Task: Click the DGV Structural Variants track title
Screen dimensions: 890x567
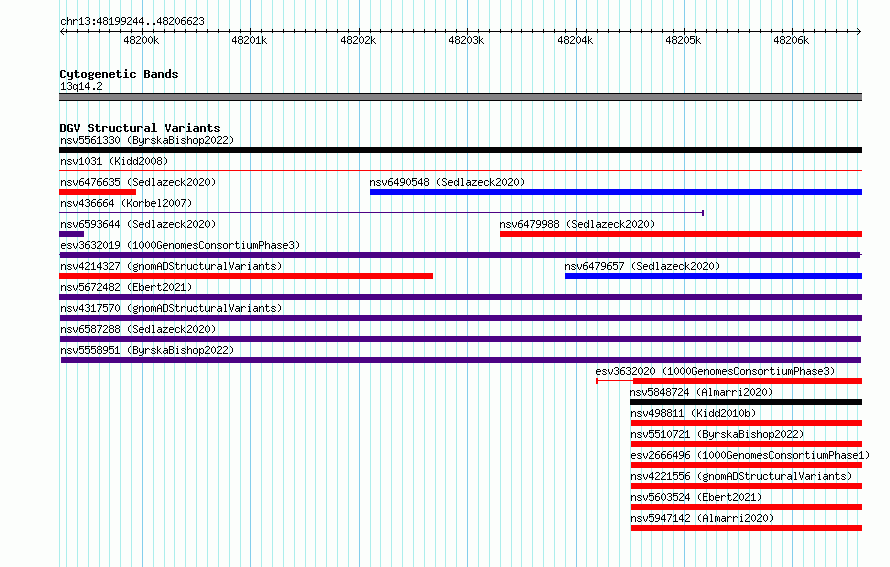Action: tap(140, 128)
